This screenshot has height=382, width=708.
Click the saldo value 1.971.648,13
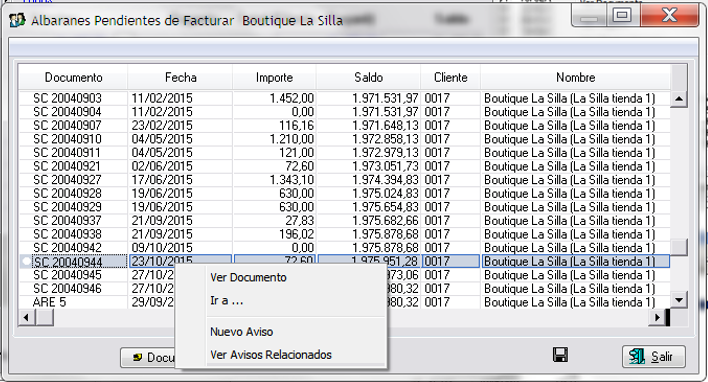click(x=385, y=126)
